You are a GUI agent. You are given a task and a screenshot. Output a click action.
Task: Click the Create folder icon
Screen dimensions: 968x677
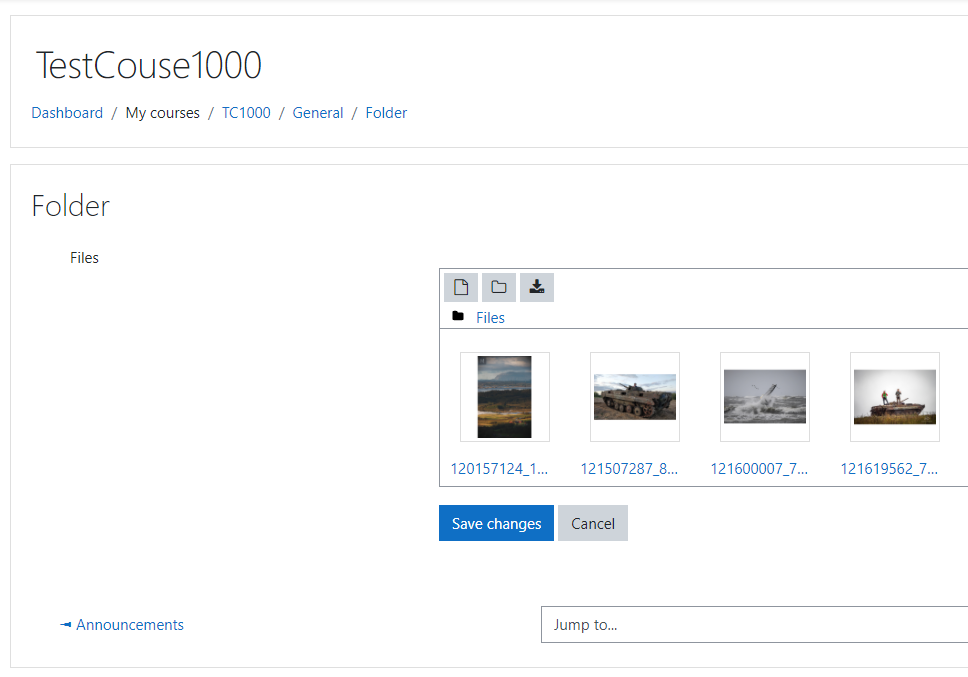pos(499,287)
